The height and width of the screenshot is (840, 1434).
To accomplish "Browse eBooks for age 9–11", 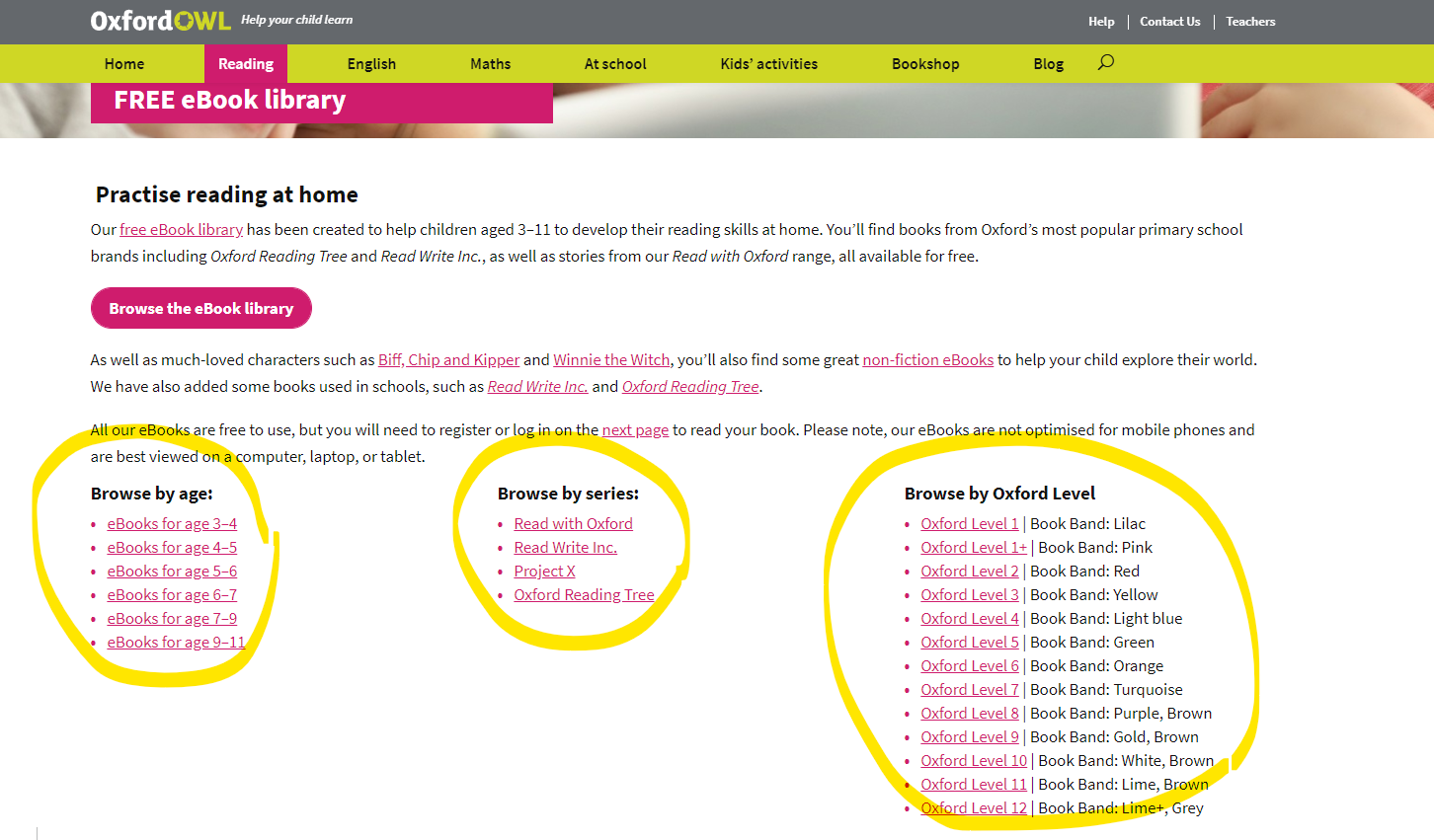I will point(176,642).
